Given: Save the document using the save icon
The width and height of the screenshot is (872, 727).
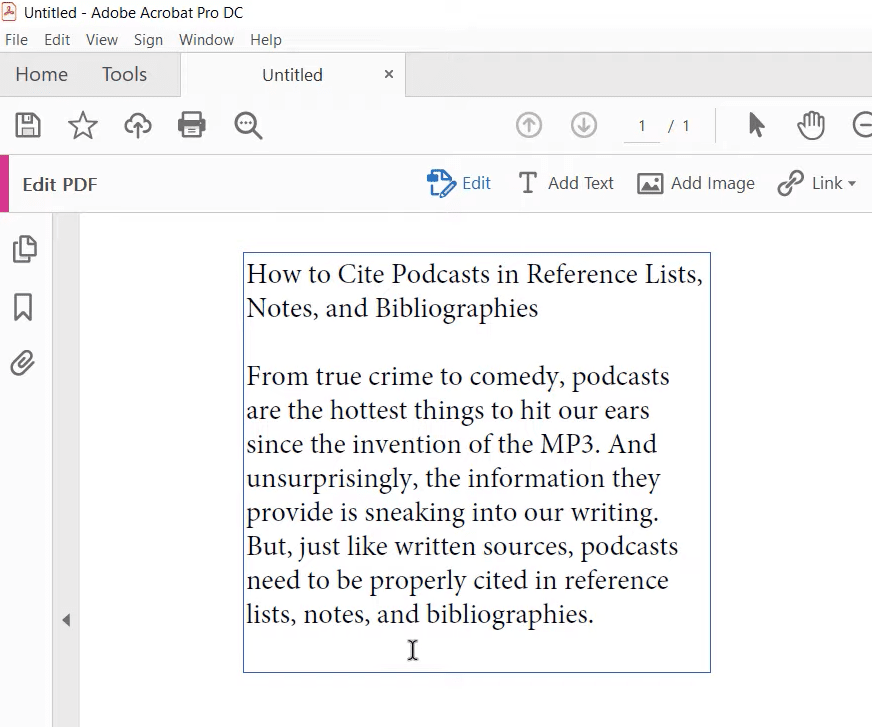Looking at the screenshot, I should click(28, 125).
